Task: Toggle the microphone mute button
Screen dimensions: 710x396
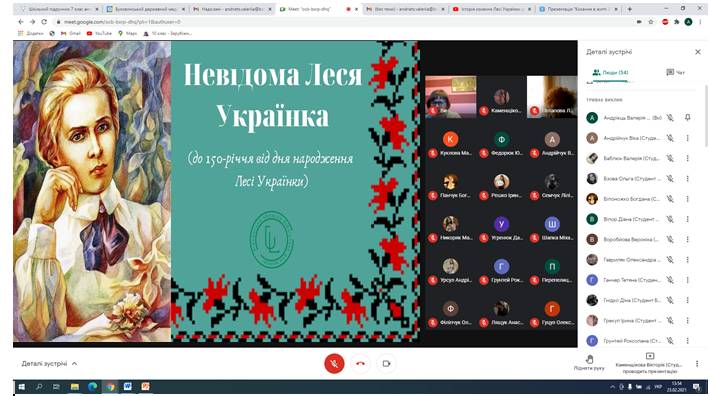Action: pos(334,363)
